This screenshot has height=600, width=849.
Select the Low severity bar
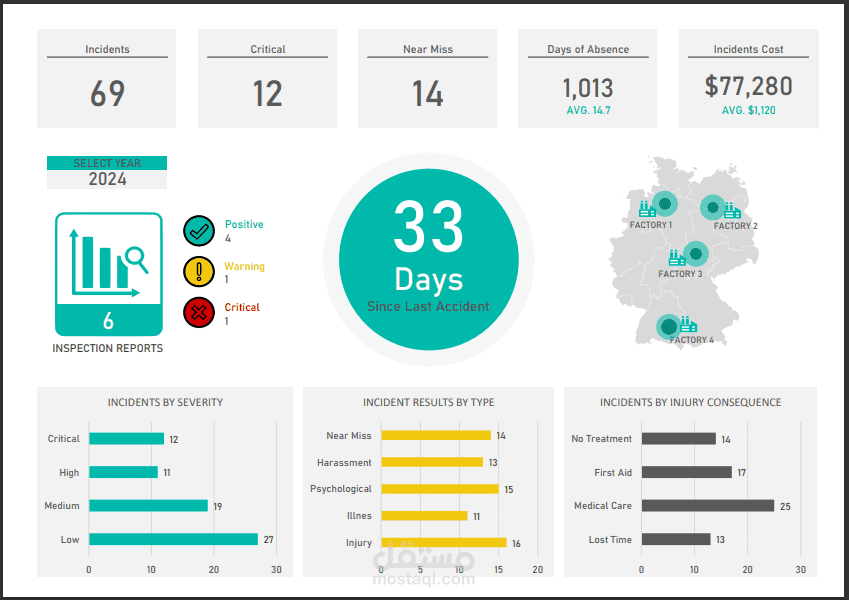click(173, 539)
